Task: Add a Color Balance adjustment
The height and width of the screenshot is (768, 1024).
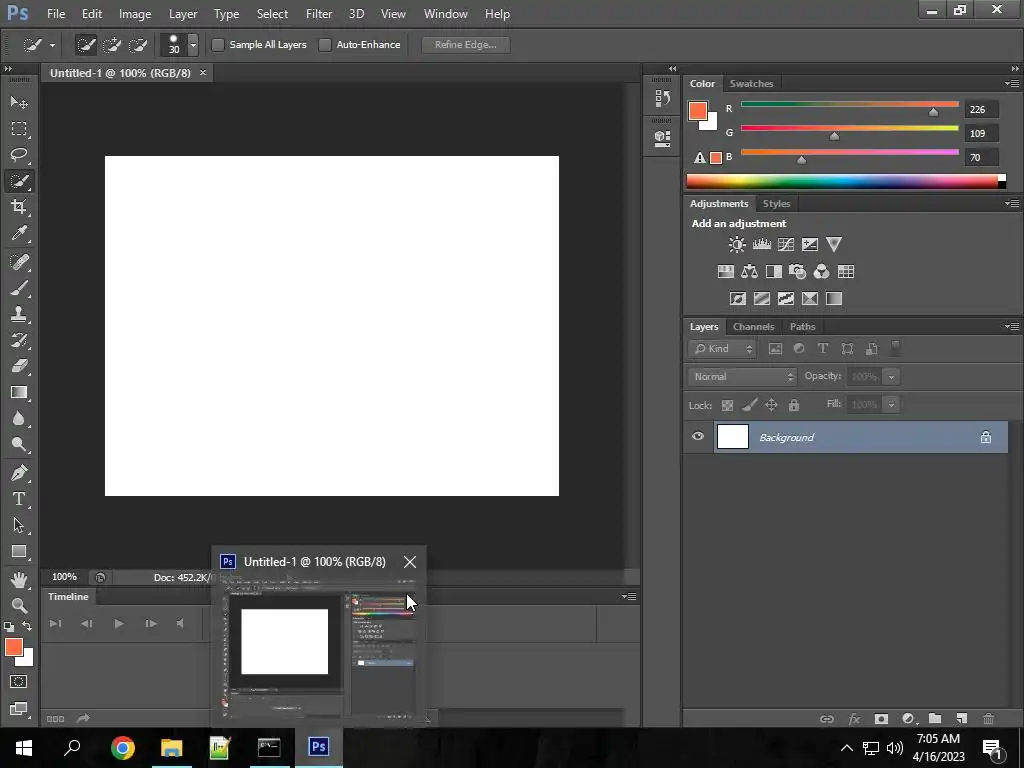Action: coord(750,272)
